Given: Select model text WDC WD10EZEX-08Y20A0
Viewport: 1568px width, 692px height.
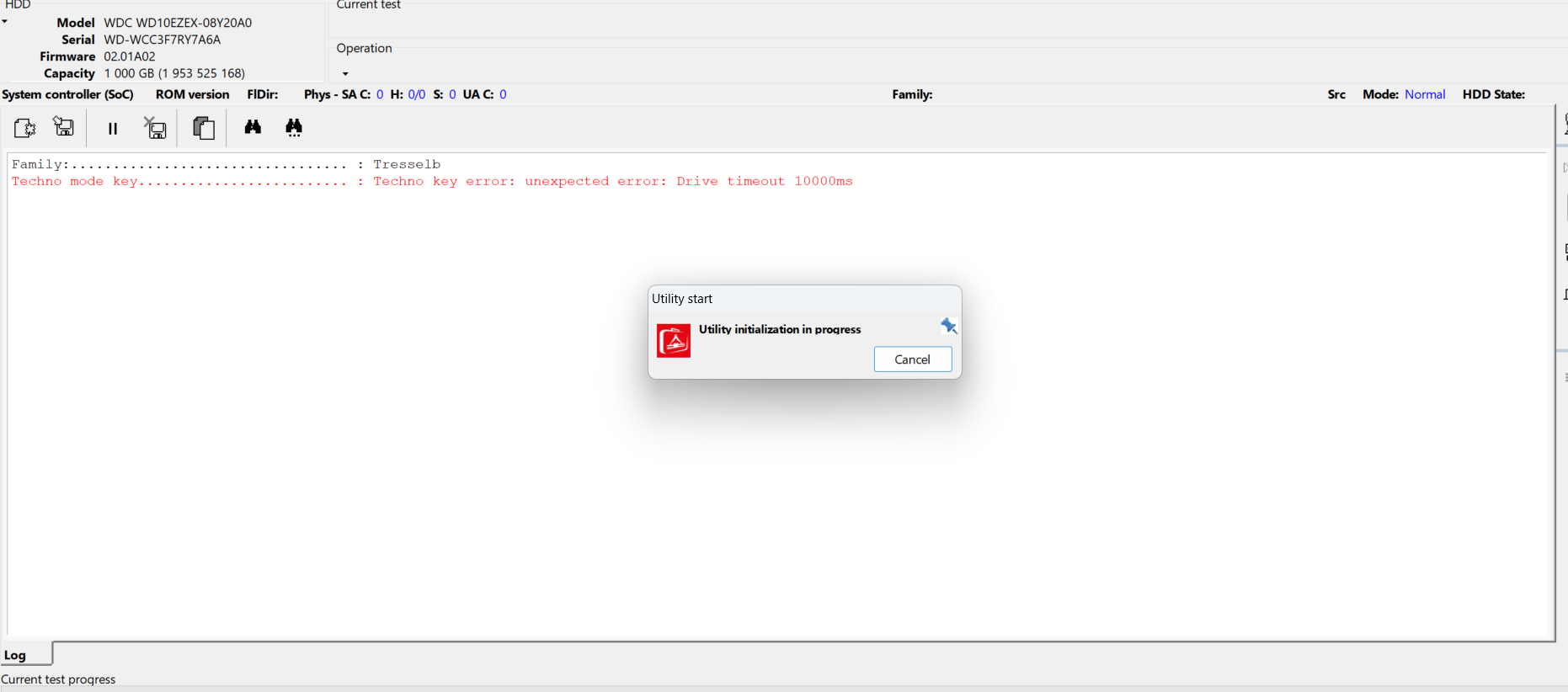Looking at the screenshot, I should tap(178, 23).
